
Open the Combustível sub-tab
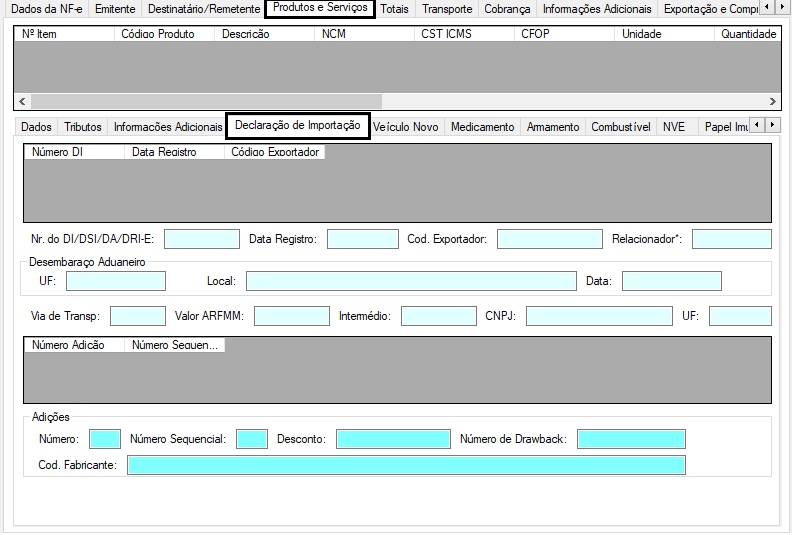point(621,127)
